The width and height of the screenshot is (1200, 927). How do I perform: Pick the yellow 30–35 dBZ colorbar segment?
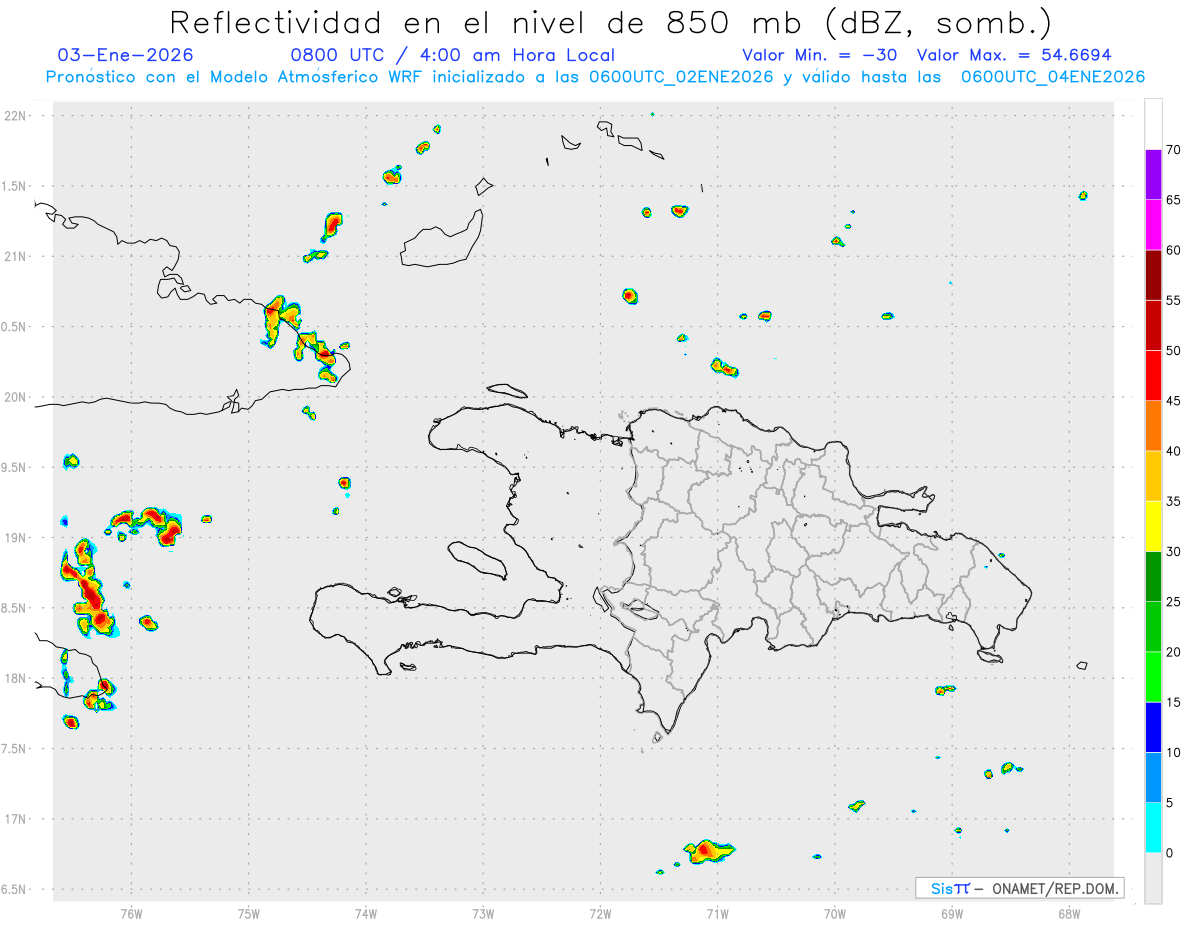pyautogui.click(x=1153, y=527)
